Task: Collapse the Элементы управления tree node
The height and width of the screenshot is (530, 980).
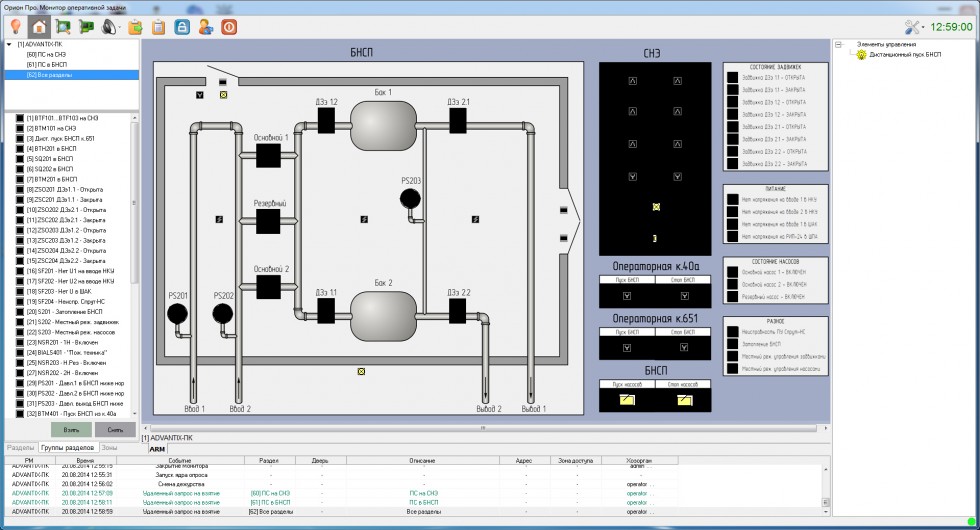Action: (839, 44)
